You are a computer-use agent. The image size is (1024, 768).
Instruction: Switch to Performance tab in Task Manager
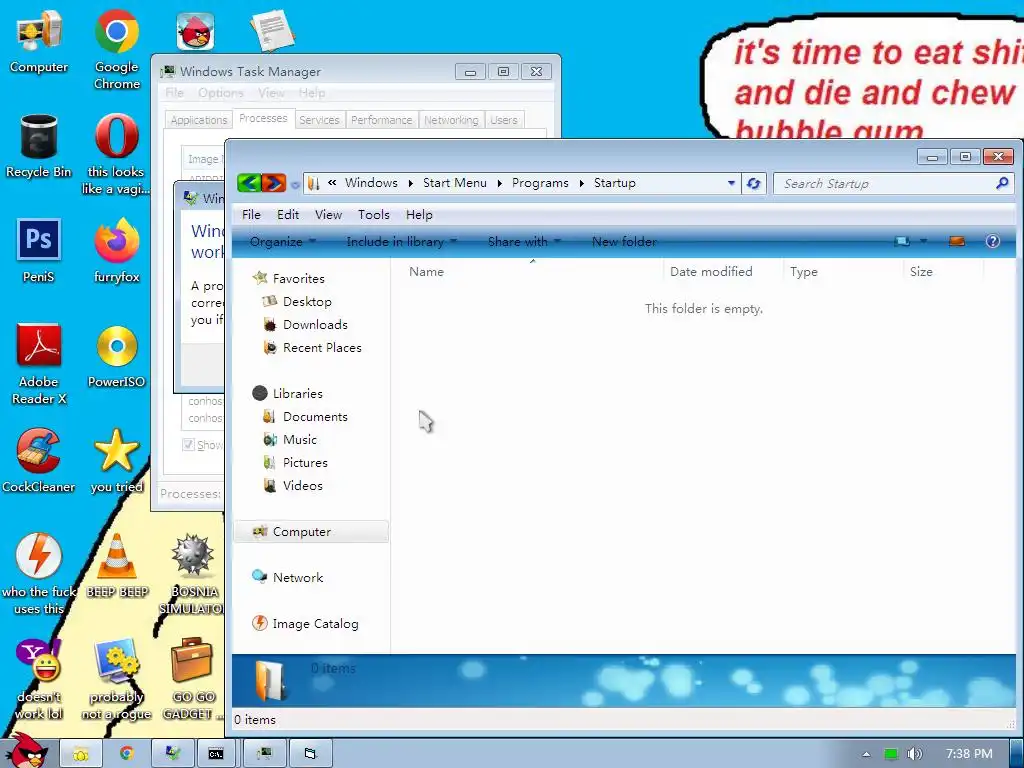pyautogui.click(x=381, y=120)
